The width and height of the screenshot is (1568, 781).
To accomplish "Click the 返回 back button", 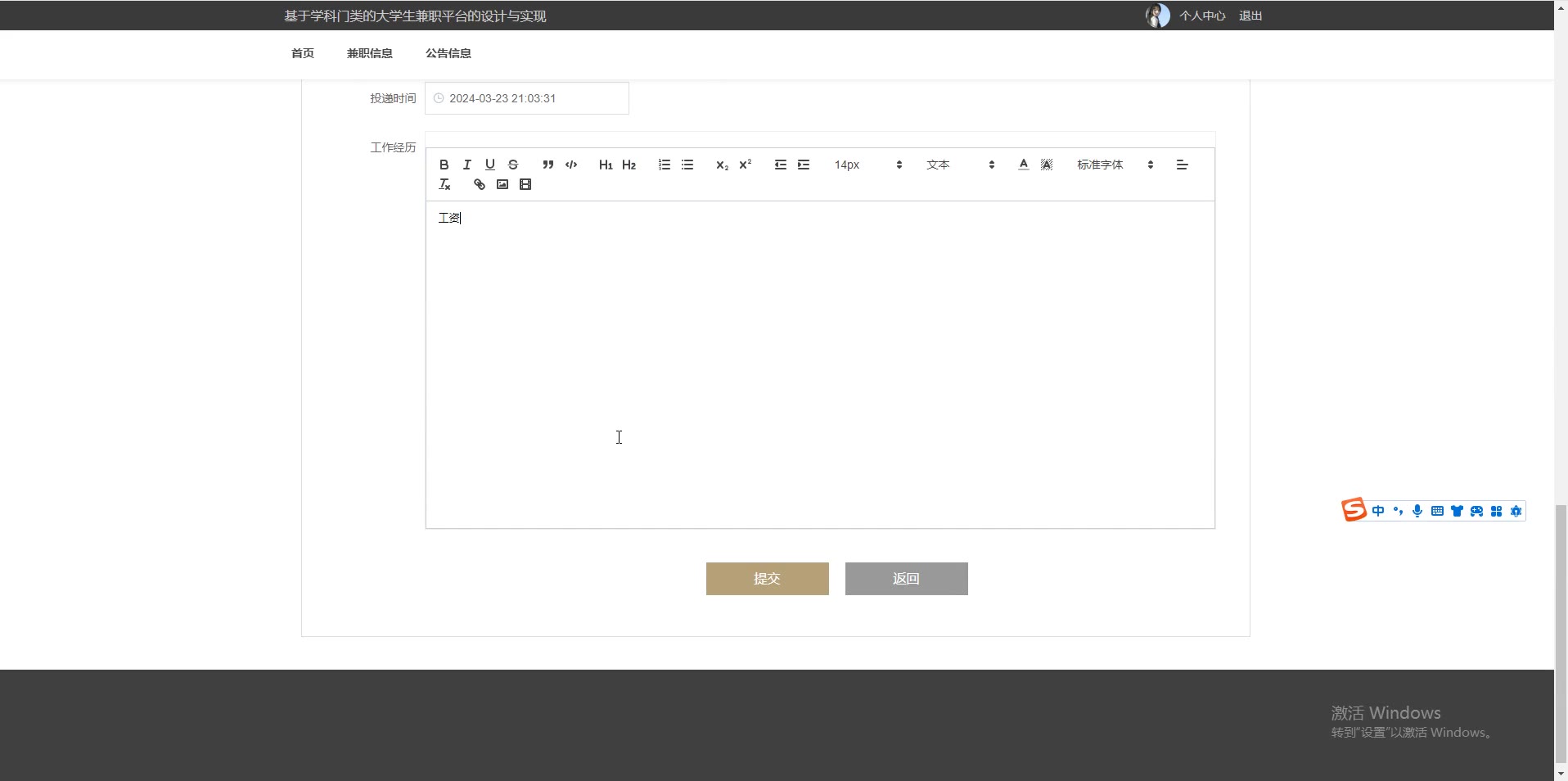I will [x=907, y=579].
